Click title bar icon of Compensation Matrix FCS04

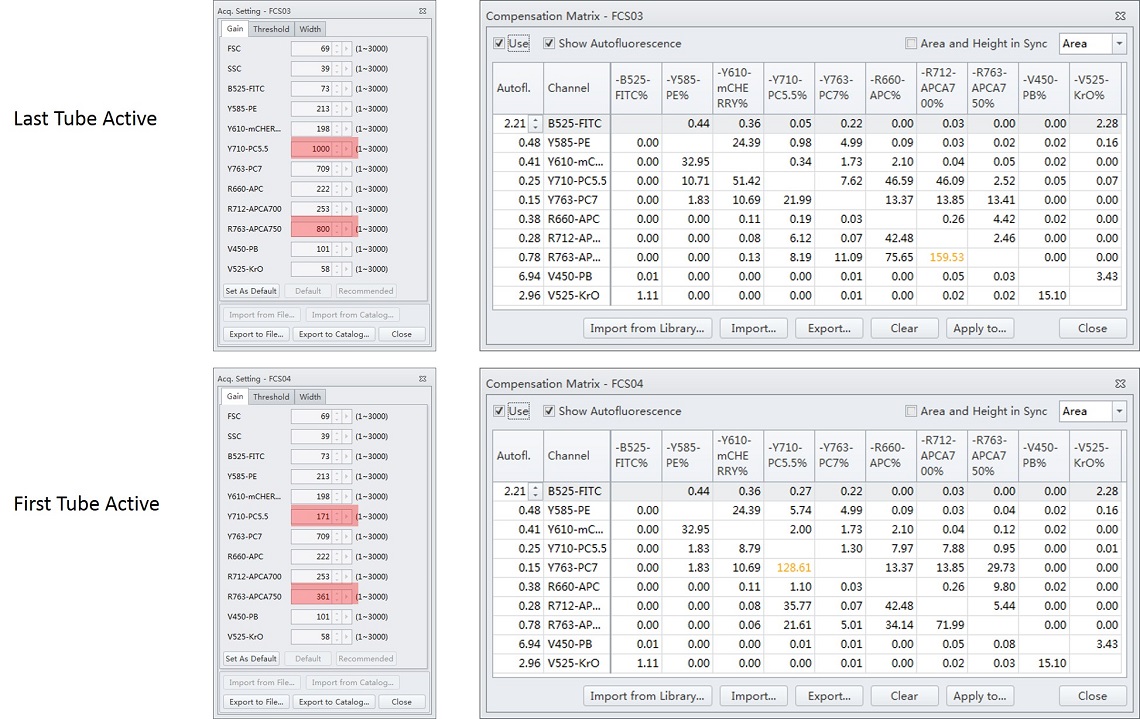click(x=1120, y=383)
